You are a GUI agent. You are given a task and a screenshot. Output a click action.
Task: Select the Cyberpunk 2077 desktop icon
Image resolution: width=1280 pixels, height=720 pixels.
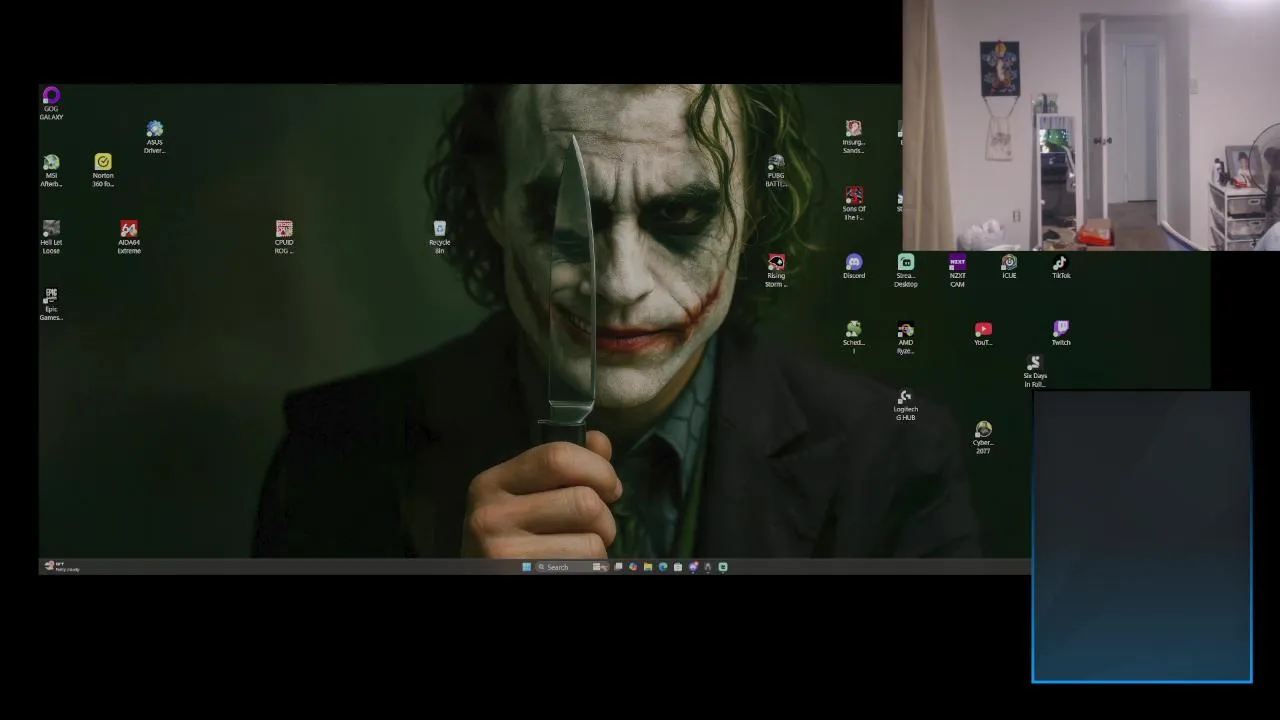(x=983, y=437)
